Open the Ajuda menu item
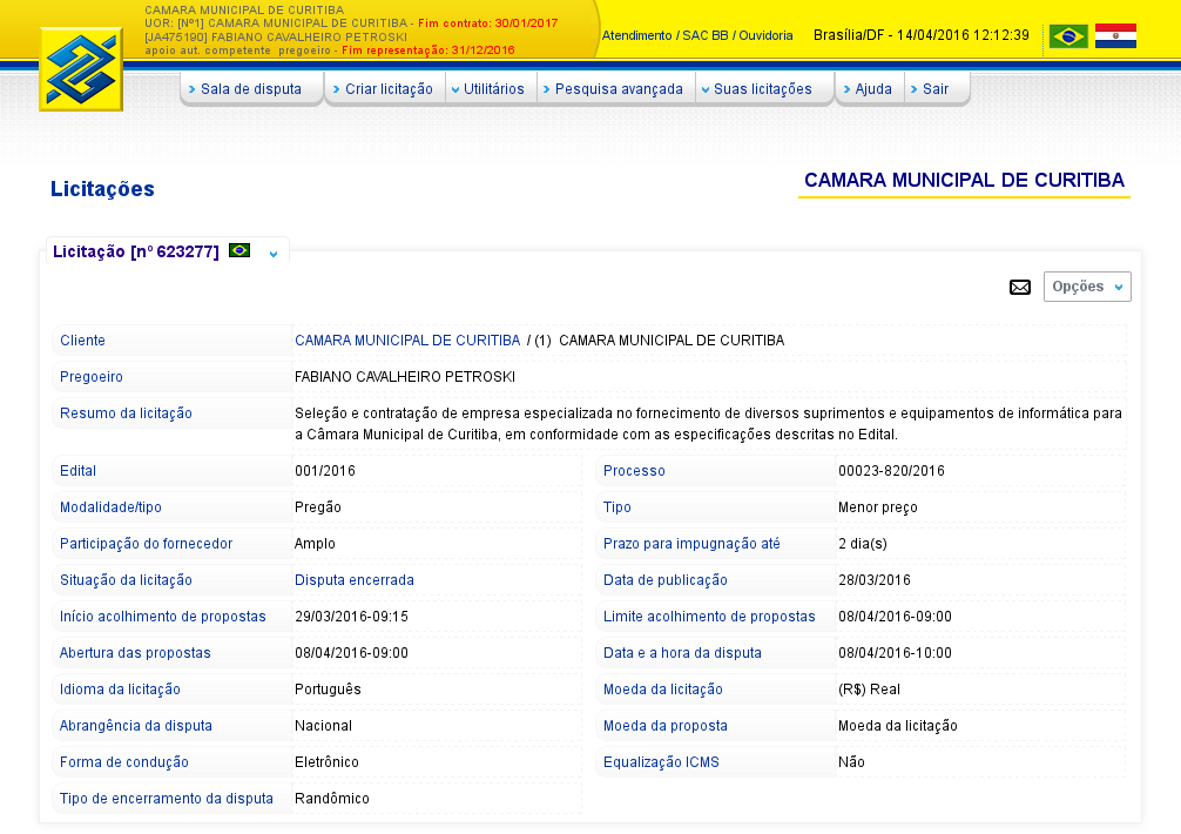This screenshot has height=834, width=1181. [869, 88]
